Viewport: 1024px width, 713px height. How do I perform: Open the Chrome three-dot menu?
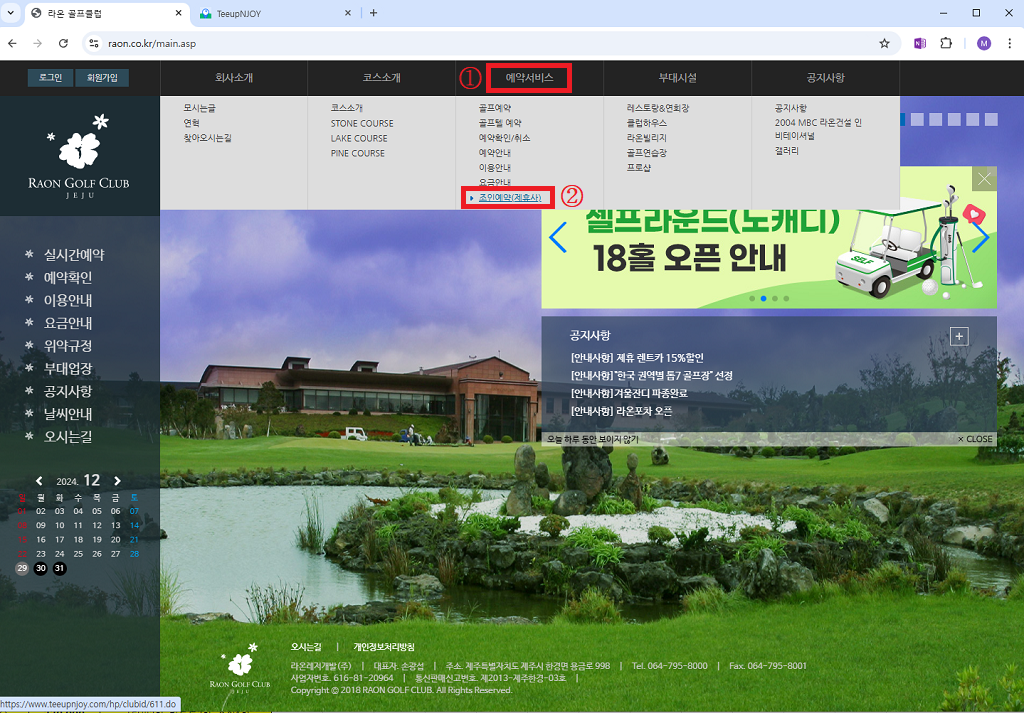1010,43
